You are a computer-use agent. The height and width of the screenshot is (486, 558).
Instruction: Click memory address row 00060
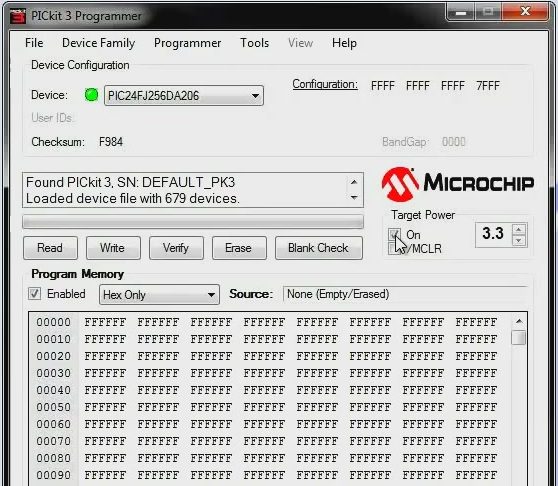[53, 424]
